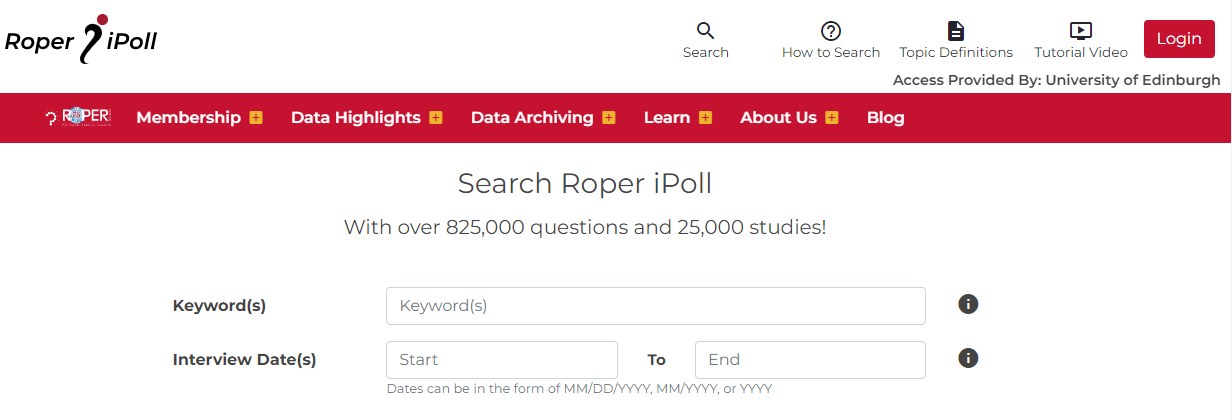This screenshot has width=1232, height=420.
Task: Open Topic Definitions document icon
Action: pyautogui.click(x=956, y=31)
